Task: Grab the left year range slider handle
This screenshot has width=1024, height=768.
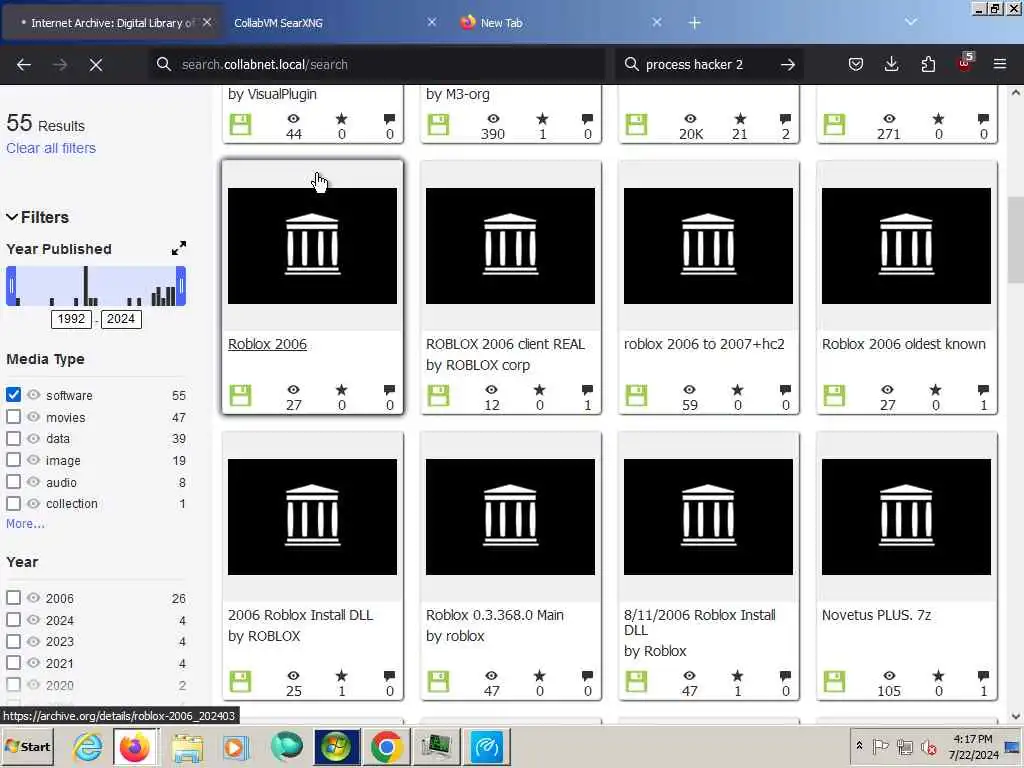Action: 11,286
